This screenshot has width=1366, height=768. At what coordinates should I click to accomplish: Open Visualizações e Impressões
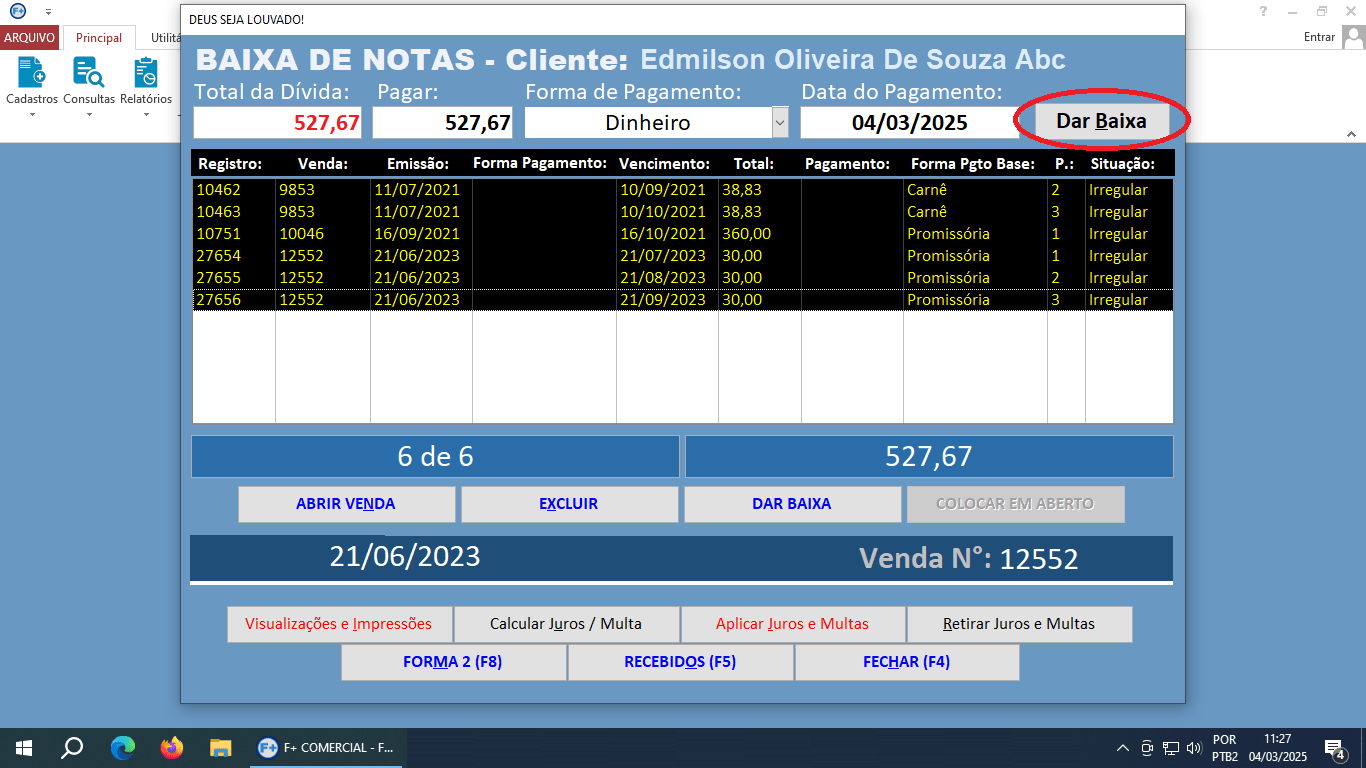pos(339,624)
